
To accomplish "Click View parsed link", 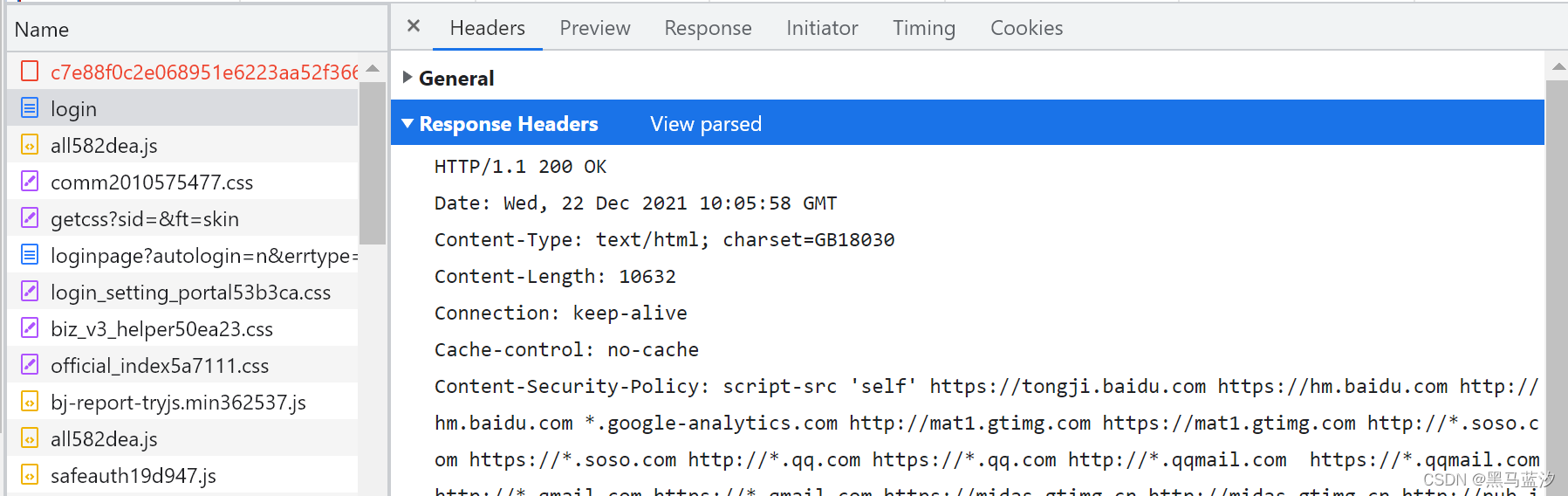I will click(705, 124).
